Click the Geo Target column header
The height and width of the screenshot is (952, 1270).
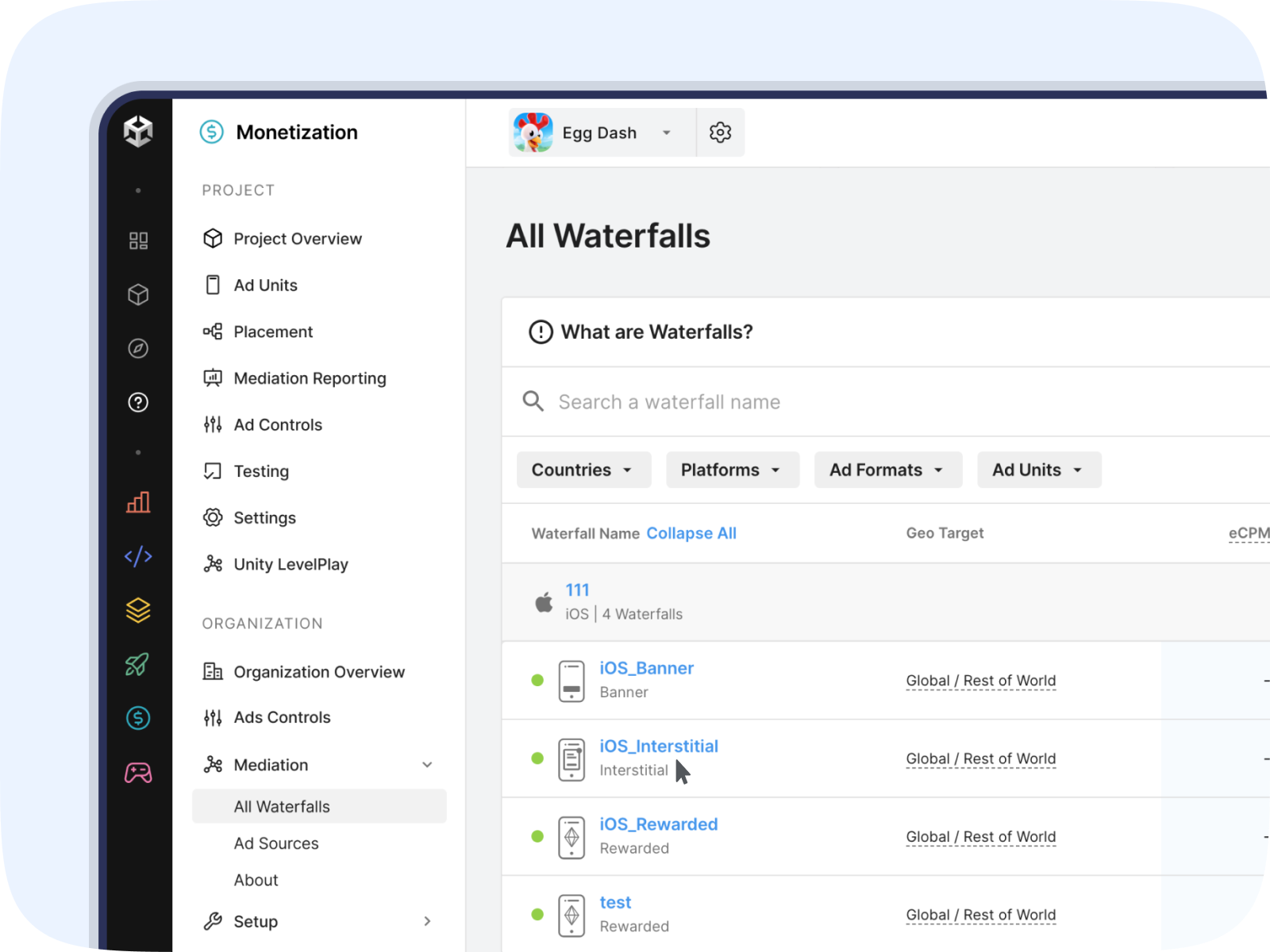pyautogui.click(x=945, y=533)
